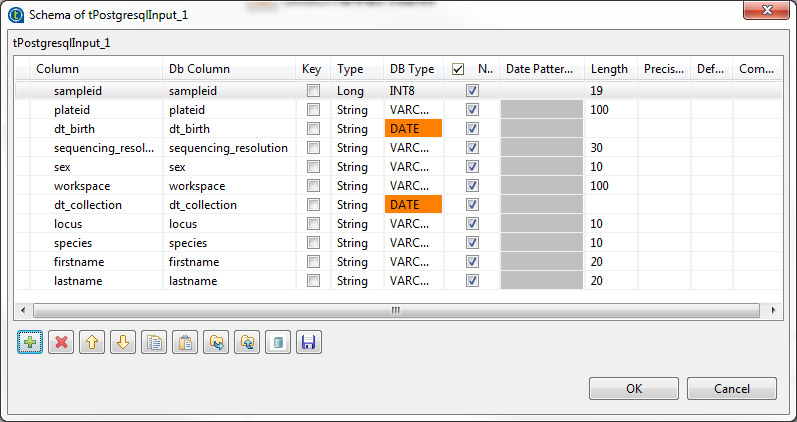Click the orange DATE cell for dt_collection
Viewport: 797px width, 422px height.
click(x=413, y=205)
